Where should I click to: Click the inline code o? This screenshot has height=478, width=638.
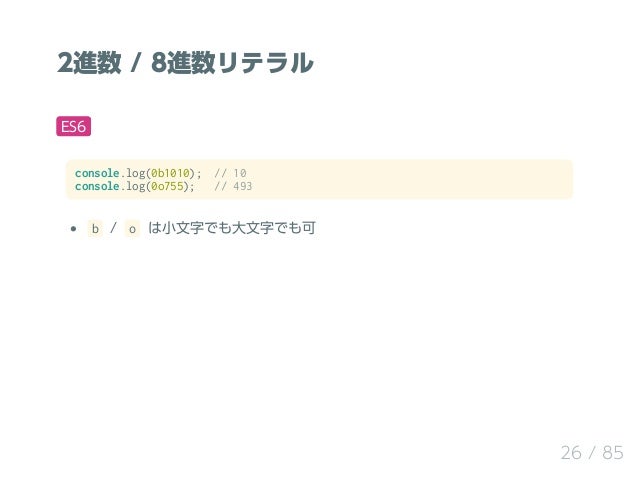click(132, 229)
